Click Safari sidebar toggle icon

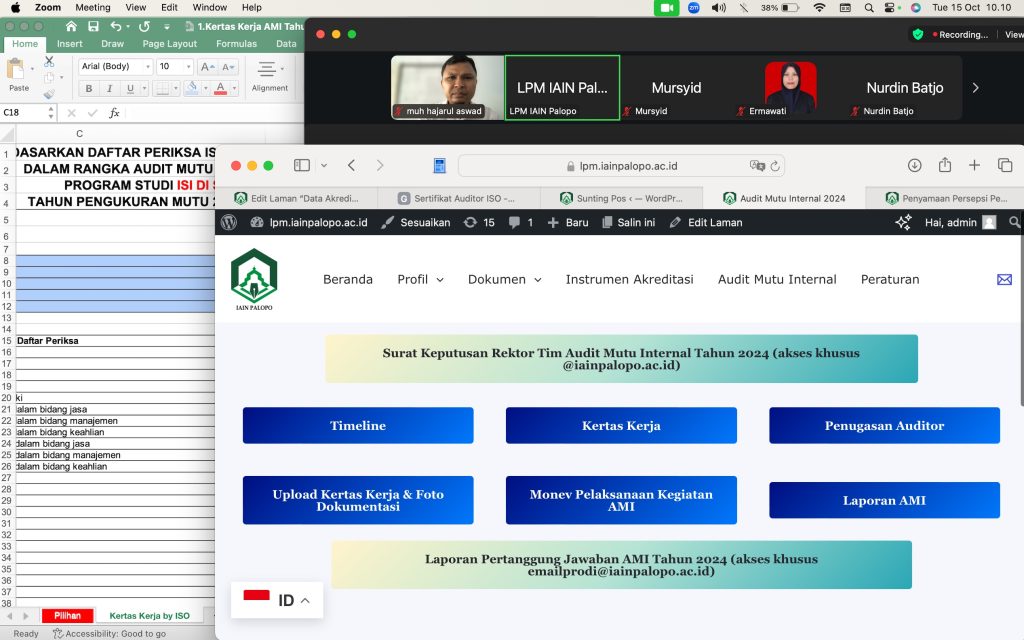(302, 165)
